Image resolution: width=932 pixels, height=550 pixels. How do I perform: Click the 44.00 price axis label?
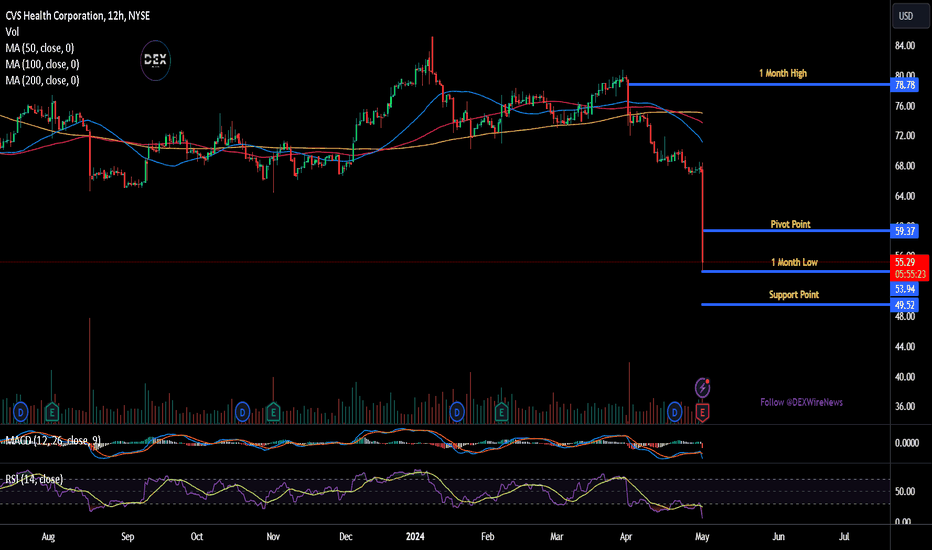click(905, 346)
